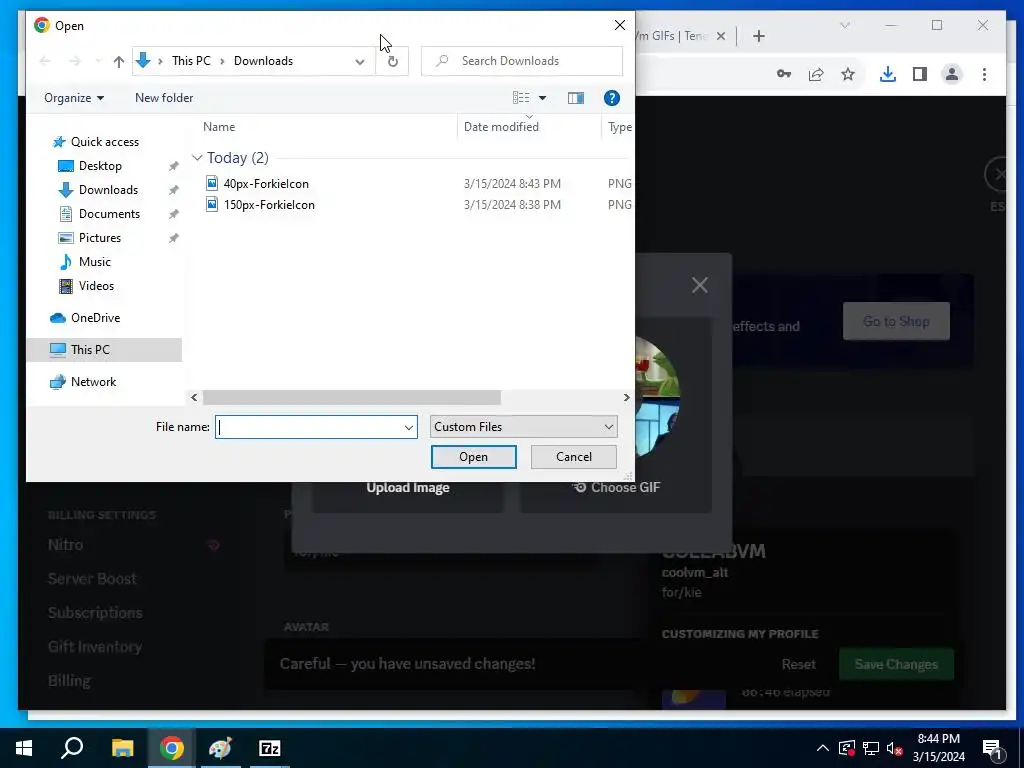
Task: Open the Custom Files type dropdown
Action: (523, 427)
